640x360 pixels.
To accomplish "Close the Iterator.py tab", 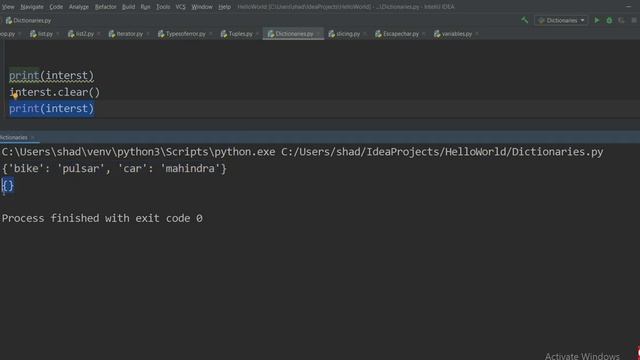I will coord(148,34).
